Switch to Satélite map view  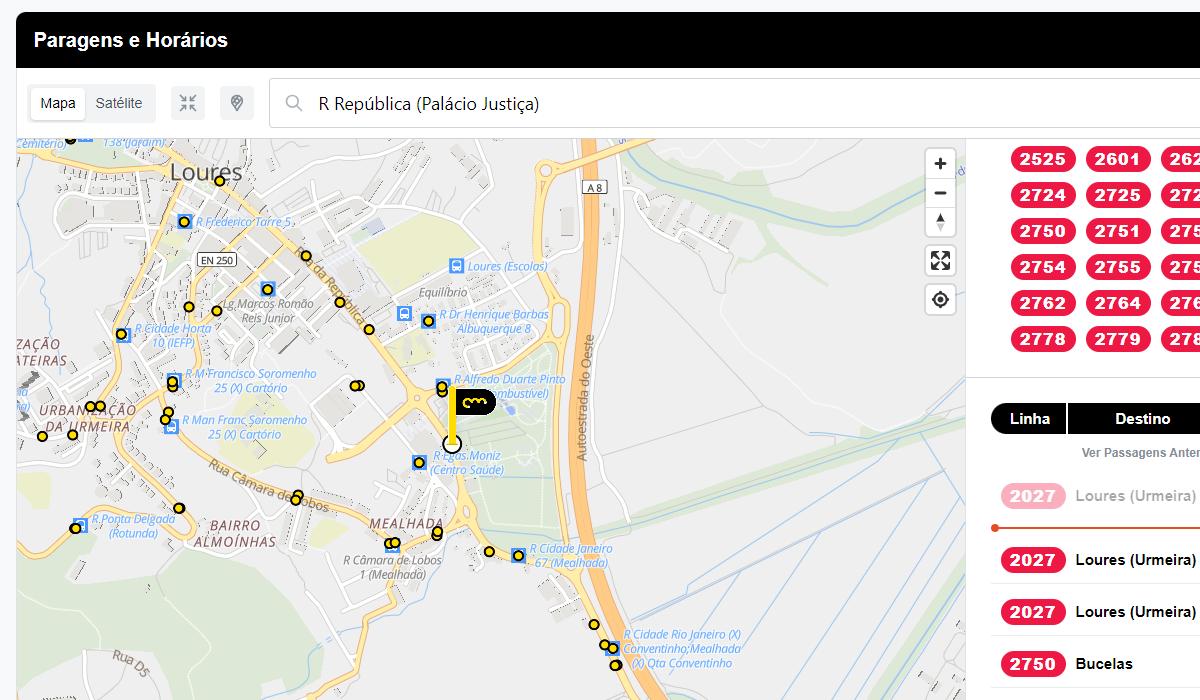119,103
